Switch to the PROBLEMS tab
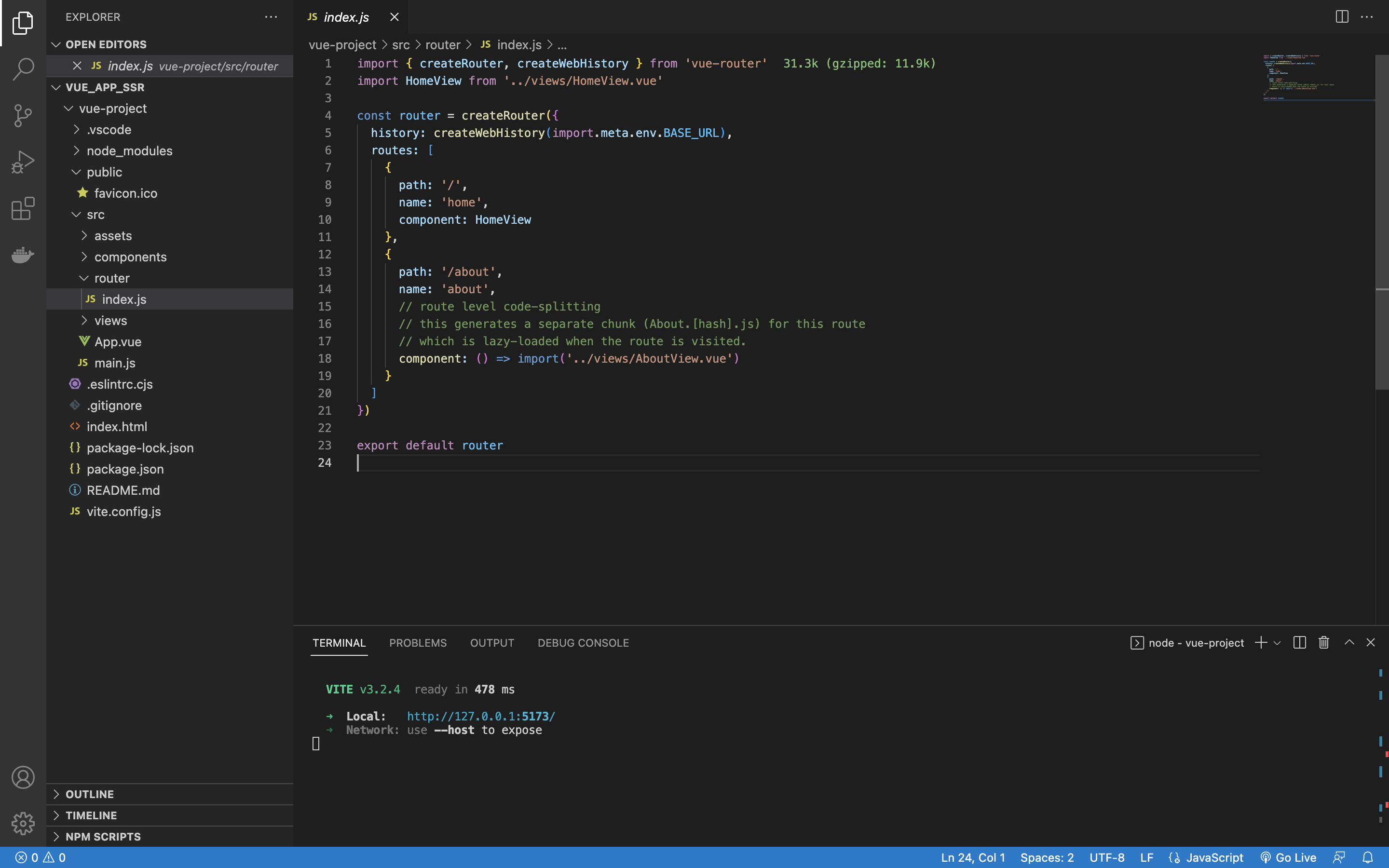Viewport: 1389px width, 868px height. coord(418,643)
